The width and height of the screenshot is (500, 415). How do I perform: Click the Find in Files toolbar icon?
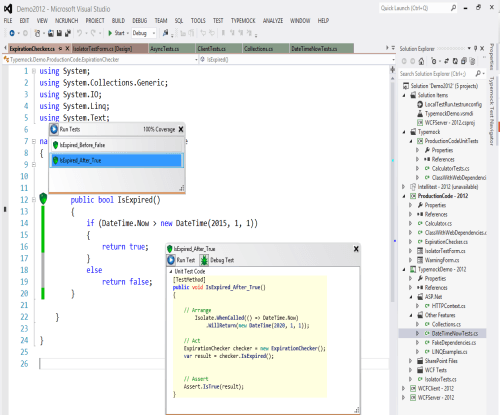[x=165, y=33]
